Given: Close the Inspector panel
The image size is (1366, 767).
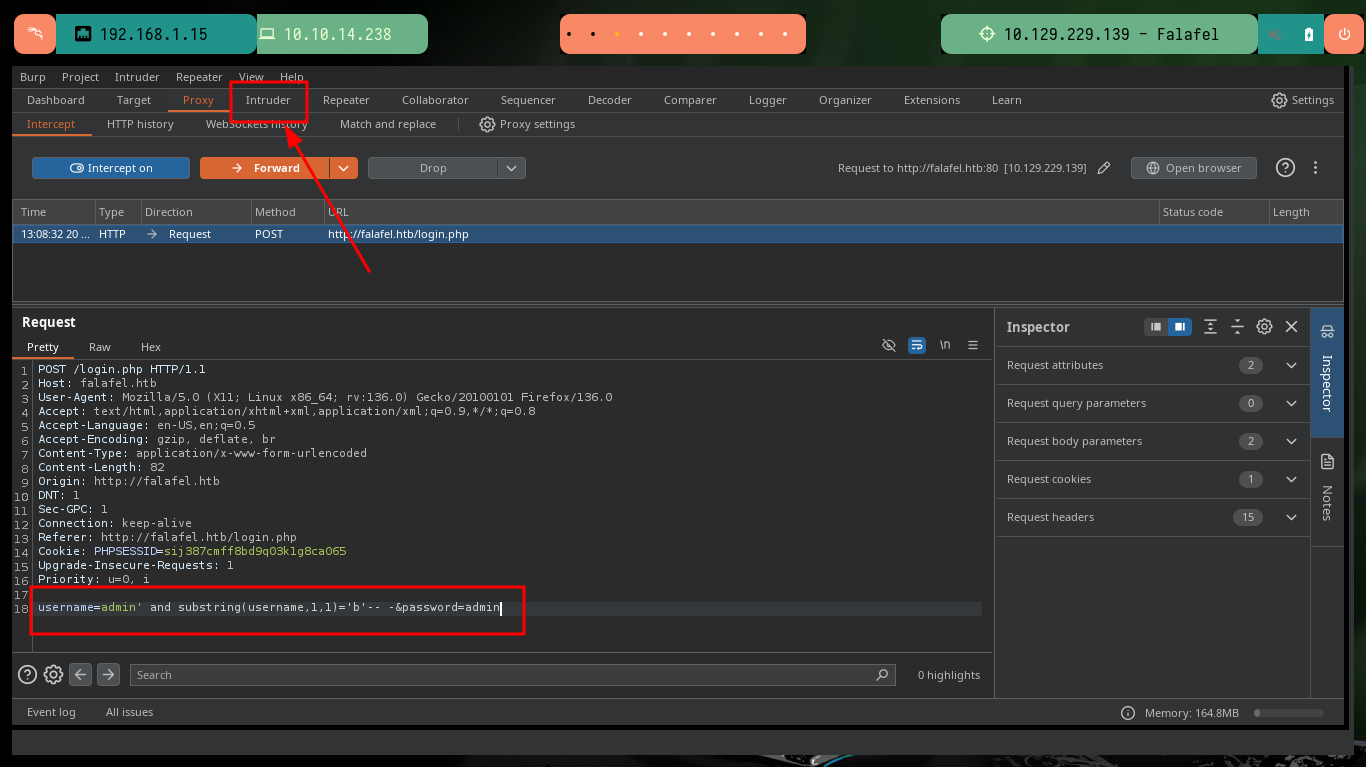Looking at the screenshot, I should point(1291,327).
